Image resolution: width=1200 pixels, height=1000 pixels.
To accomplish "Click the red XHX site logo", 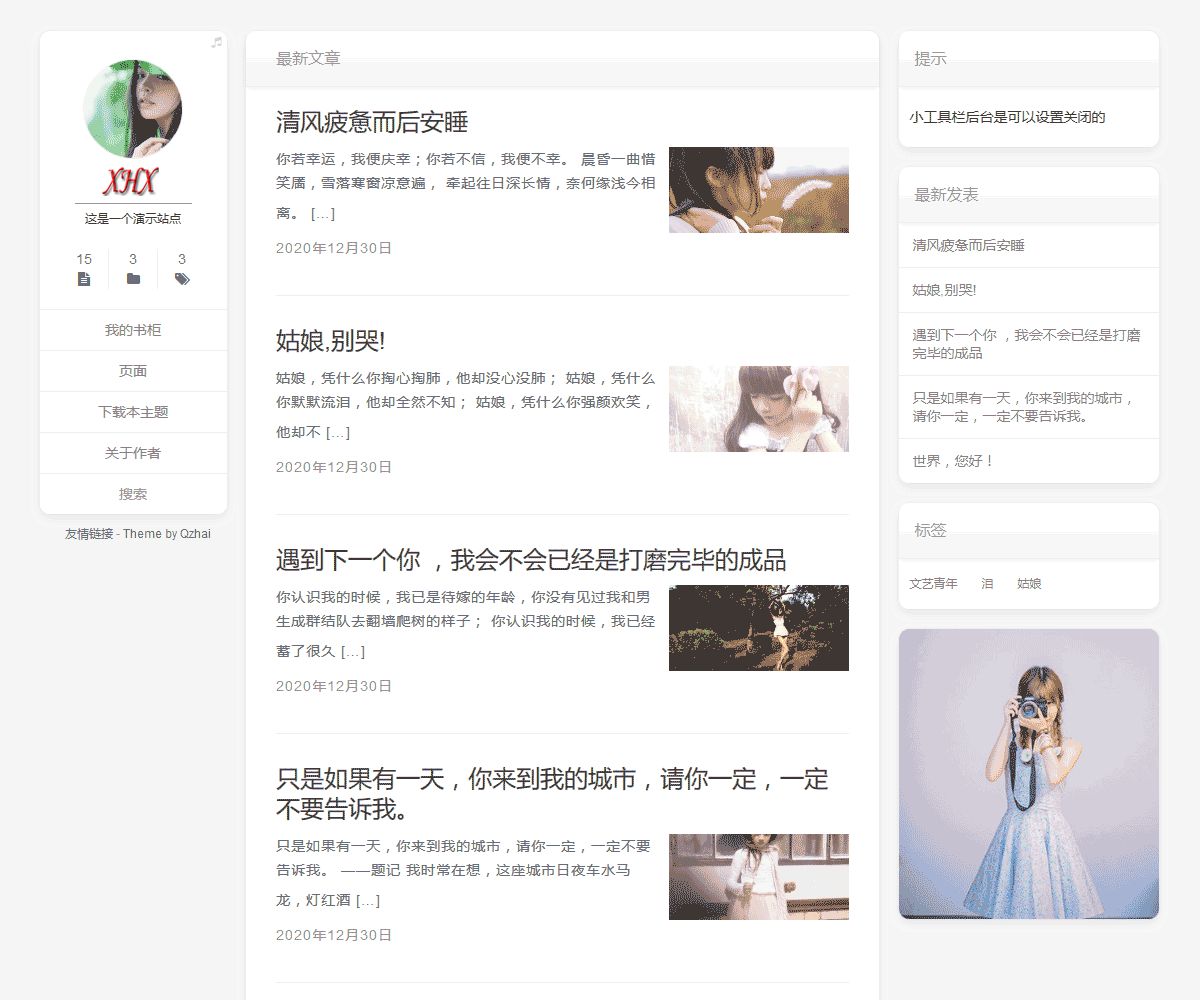I will [132, 182].
